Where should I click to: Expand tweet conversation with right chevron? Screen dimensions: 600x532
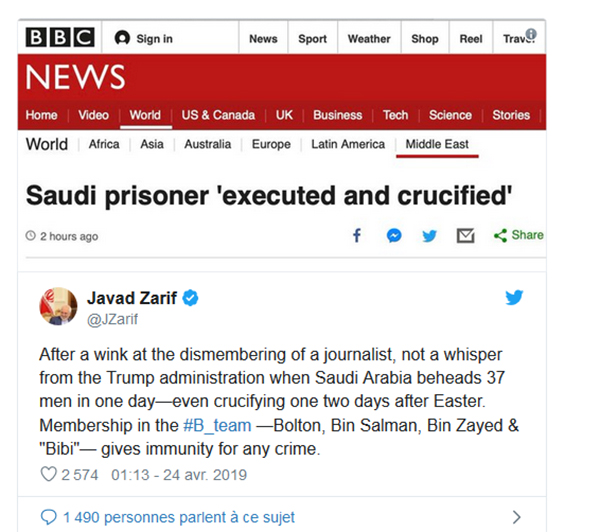tap(516, 517)
